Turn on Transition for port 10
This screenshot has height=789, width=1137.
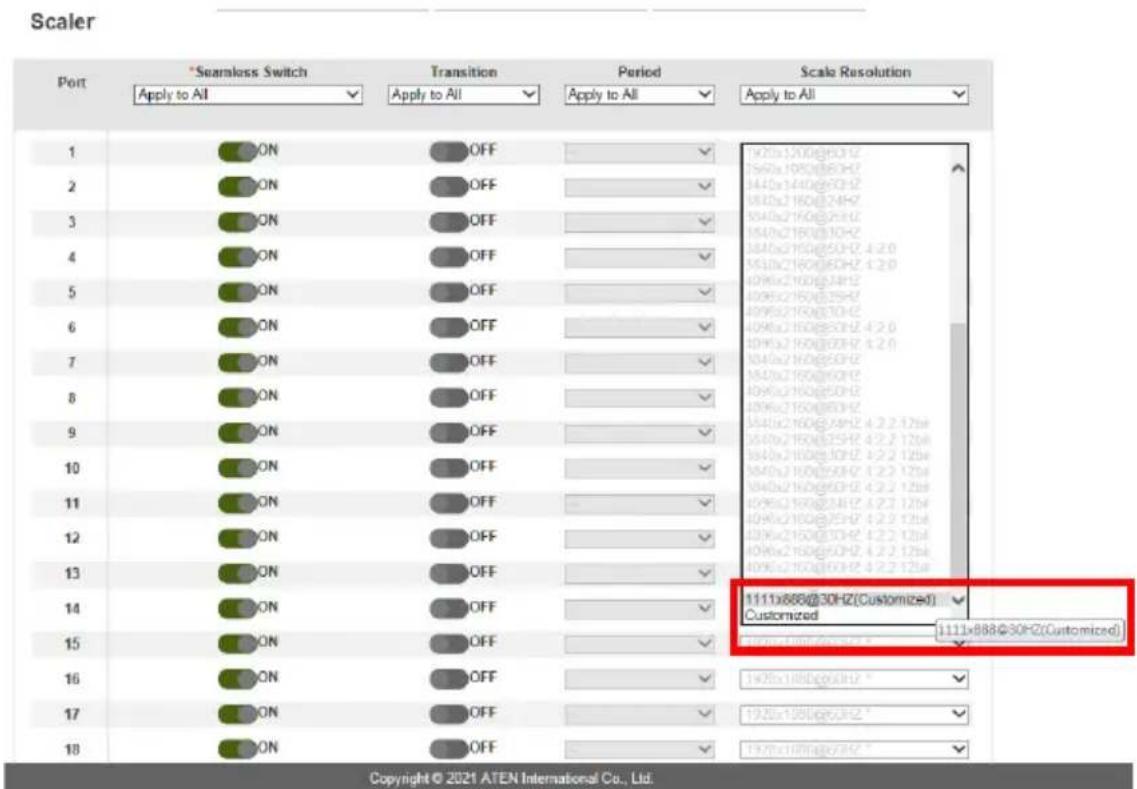click(x=449, y=468)
